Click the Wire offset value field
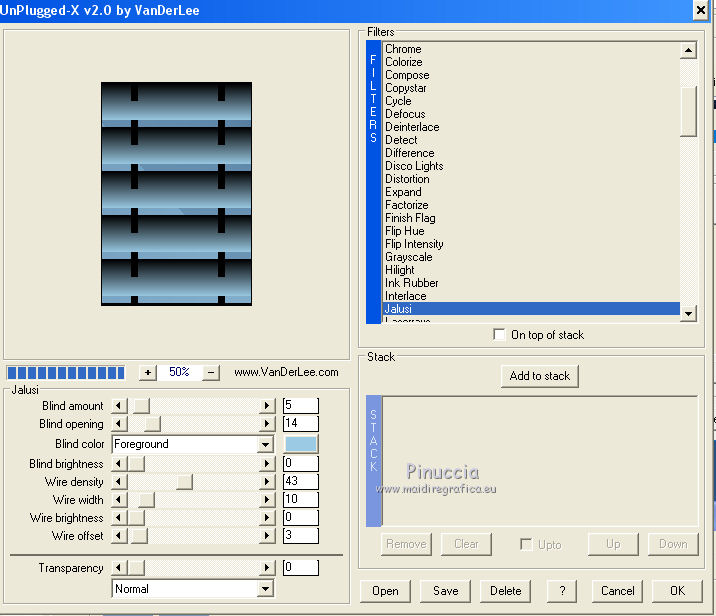 [300, 535]
